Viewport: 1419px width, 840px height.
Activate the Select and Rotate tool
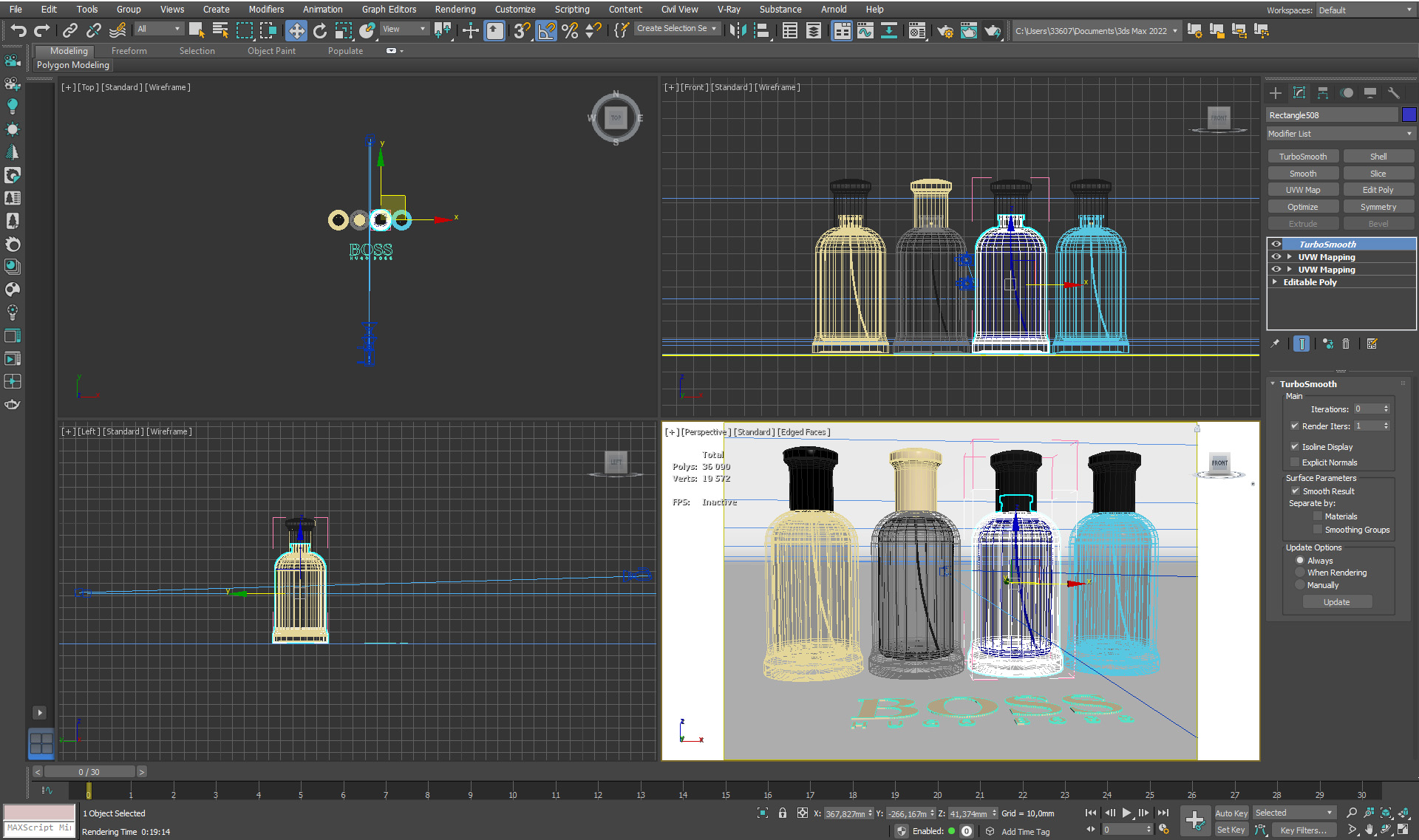pyautogui.click(x=320, y=30)
